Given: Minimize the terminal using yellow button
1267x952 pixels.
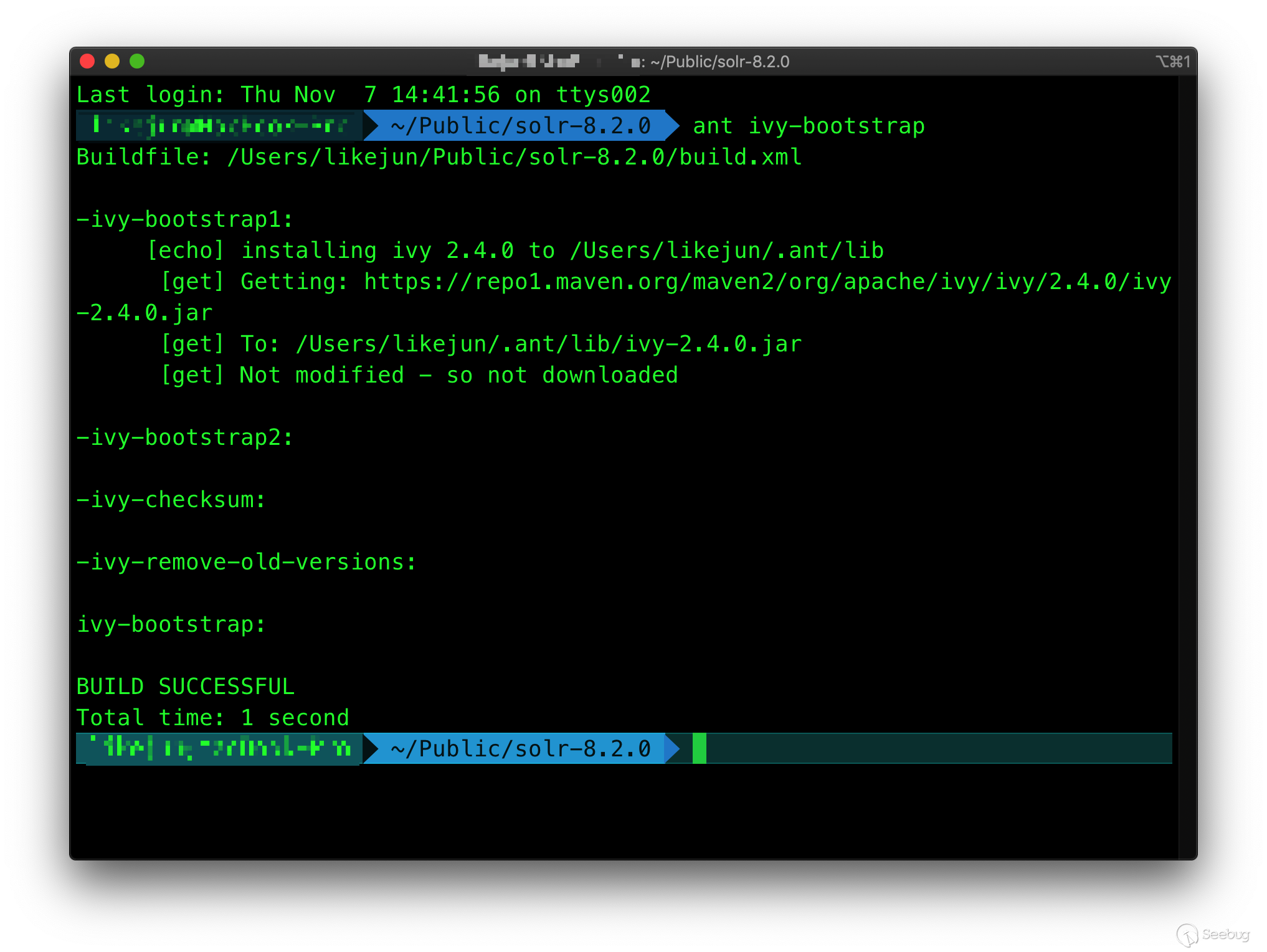Looking at the screenshot, I should [112, 61].
